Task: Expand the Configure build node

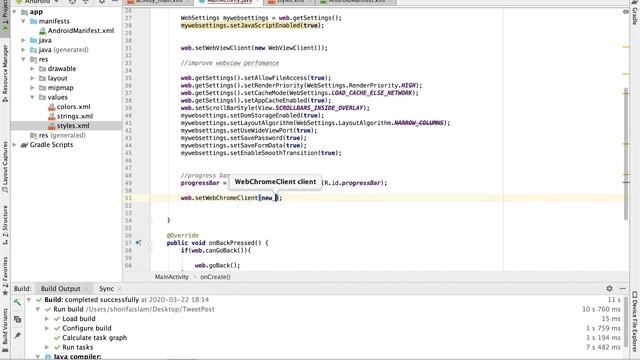Action: point(47,329)
